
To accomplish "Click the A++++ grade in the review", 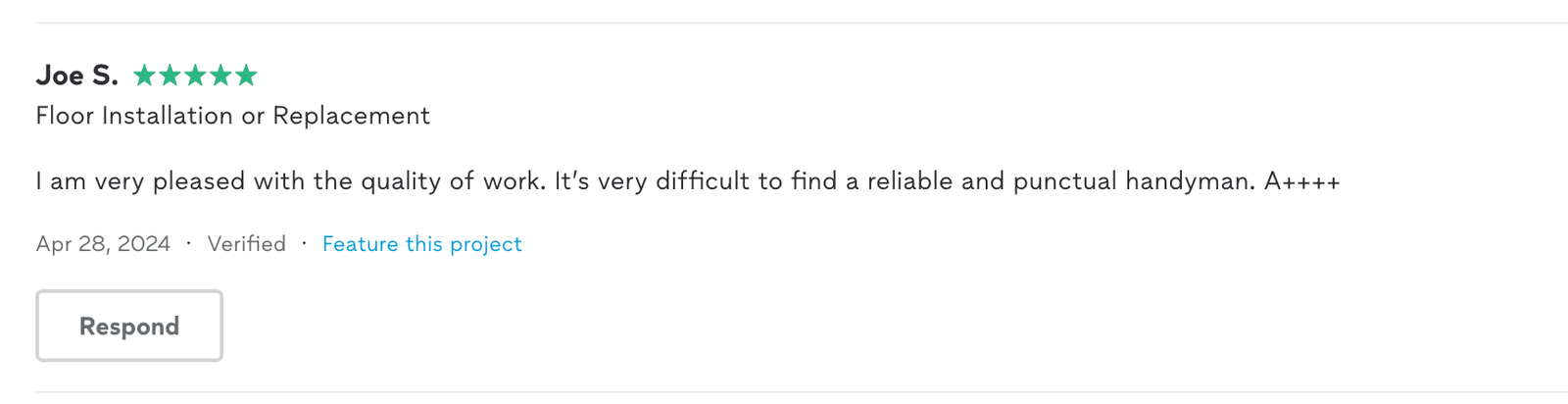I will (1301, 181).
